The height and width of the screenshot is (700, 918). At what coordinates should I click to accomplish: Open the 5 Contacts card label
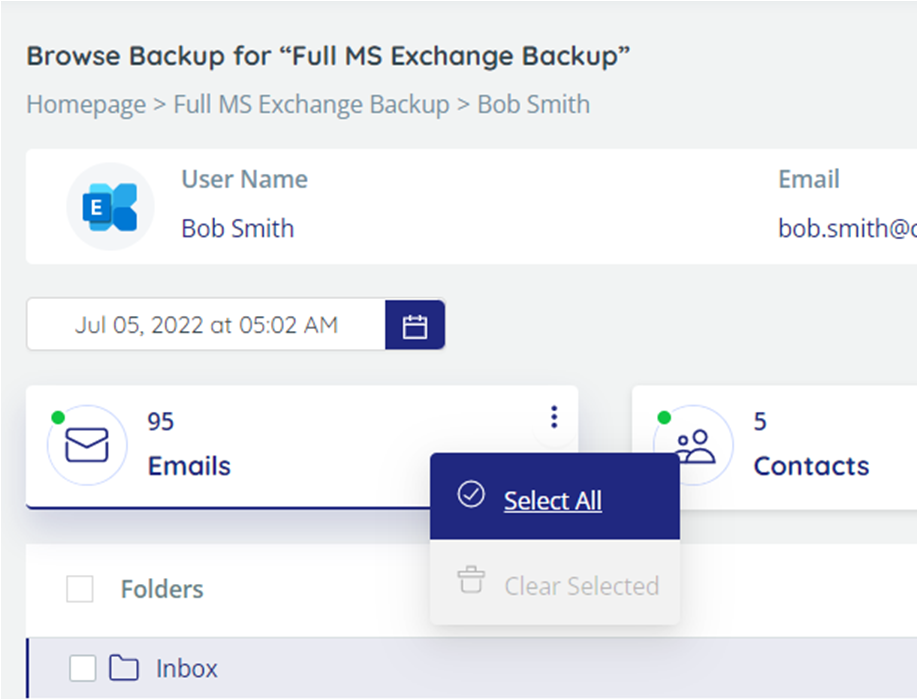(x=811, y=444)
